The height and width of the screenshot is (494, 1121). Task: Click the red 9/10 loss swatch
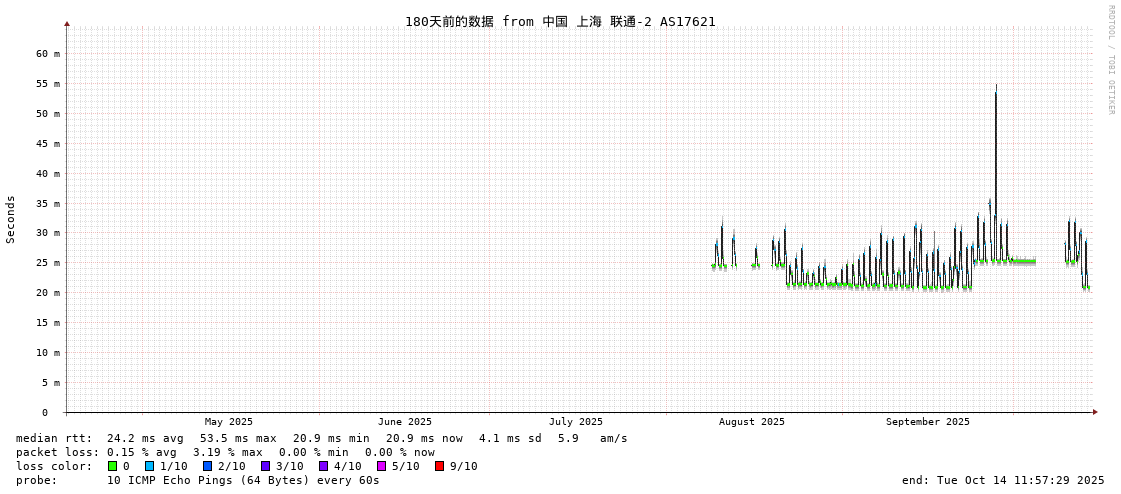click(439, 466)
